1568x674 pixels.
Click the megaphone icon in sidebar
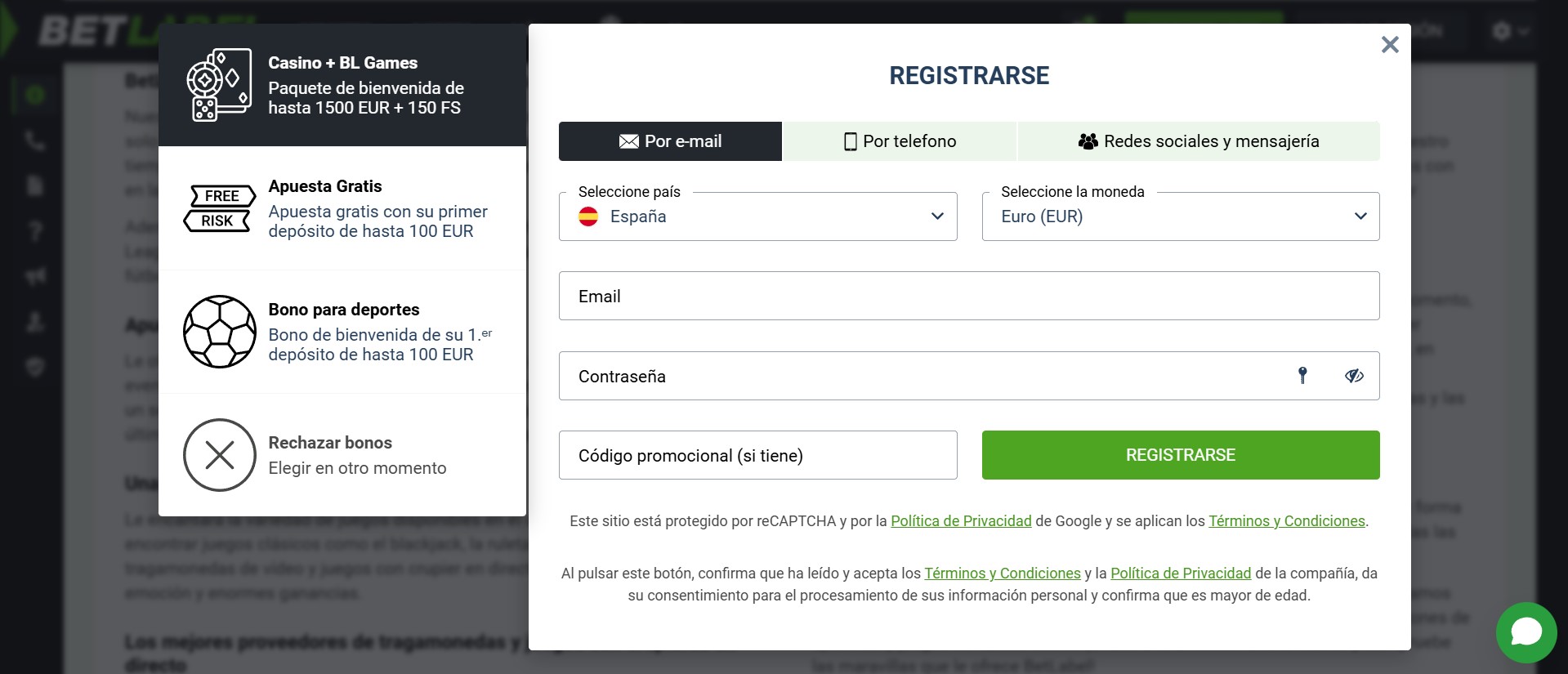34,277
